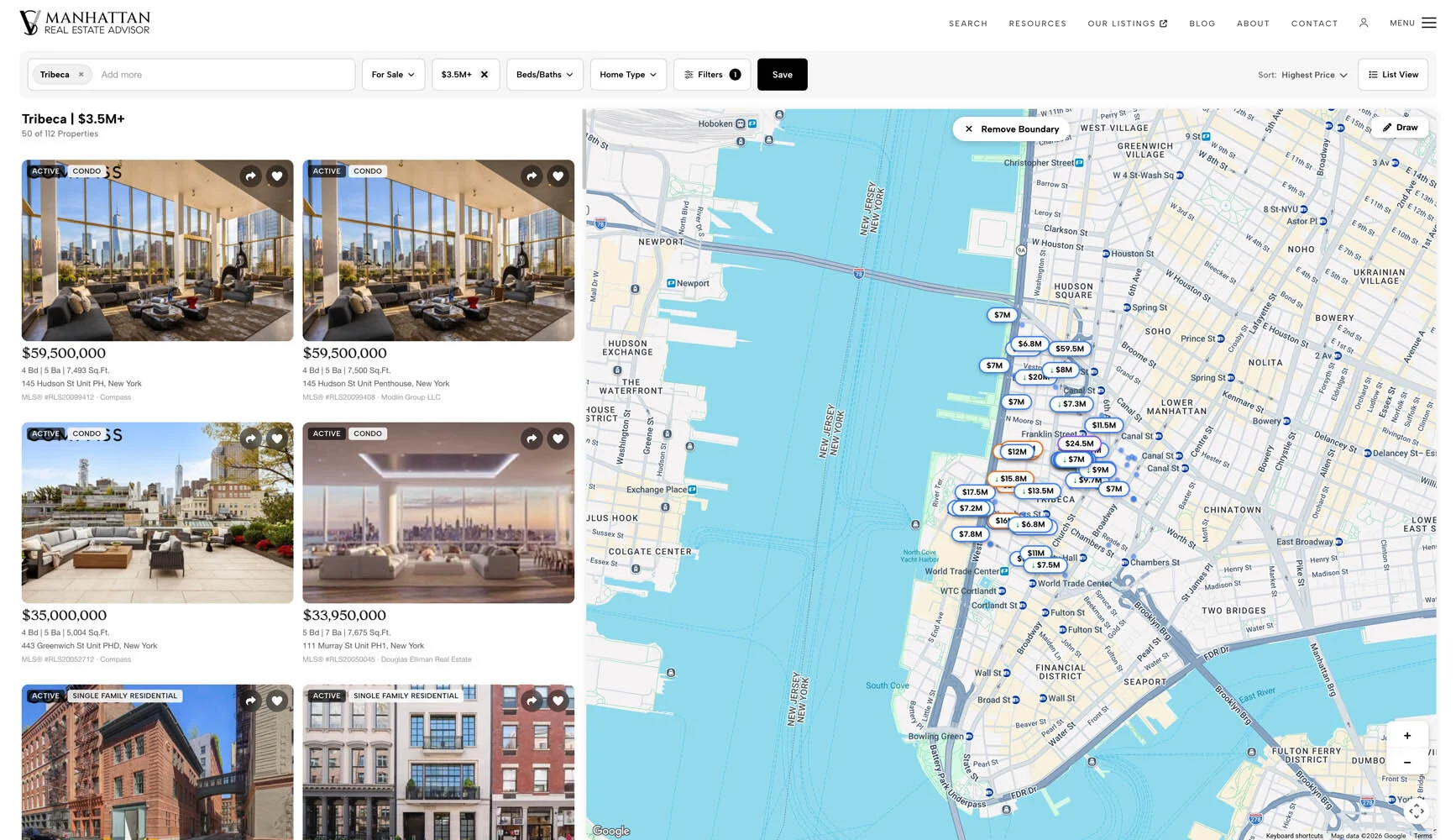
Task: Favorite the 145 Hudson St Unit PH listing
Action: (277, 176)
